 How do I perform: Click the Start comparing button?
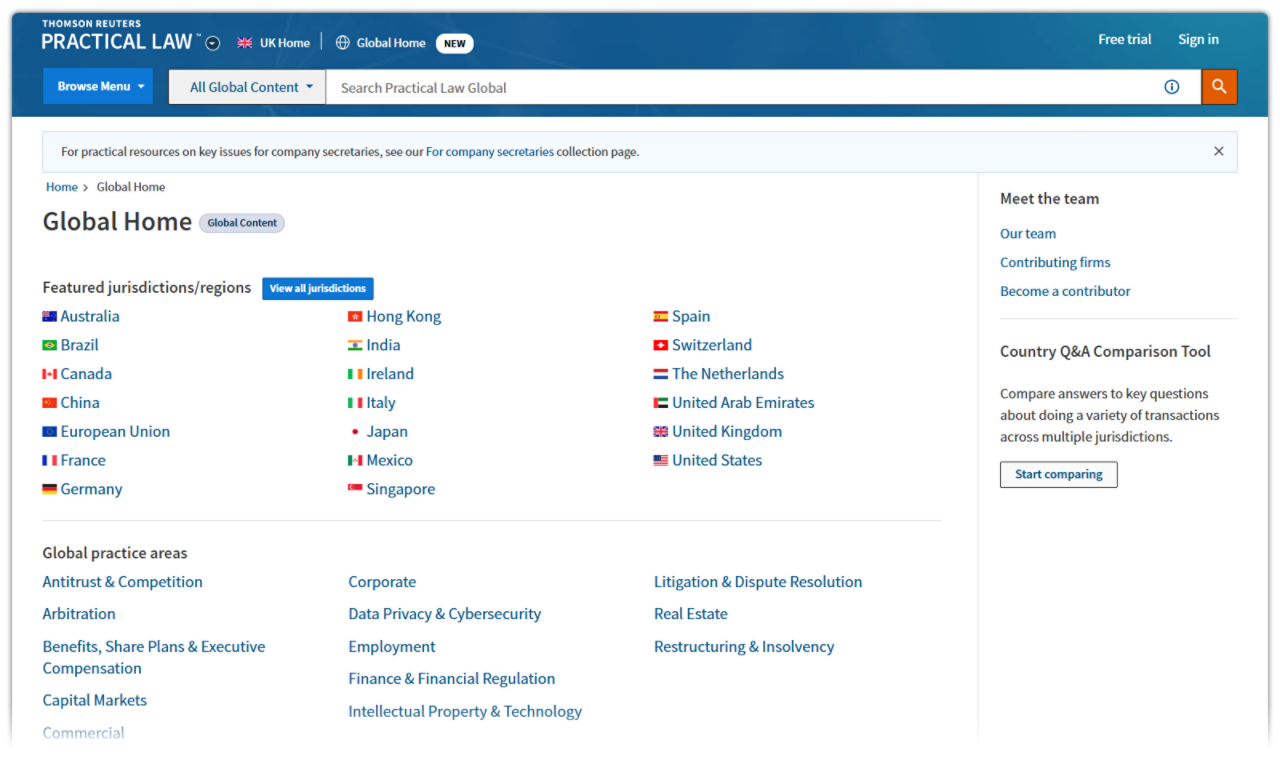click(1058, 474)
